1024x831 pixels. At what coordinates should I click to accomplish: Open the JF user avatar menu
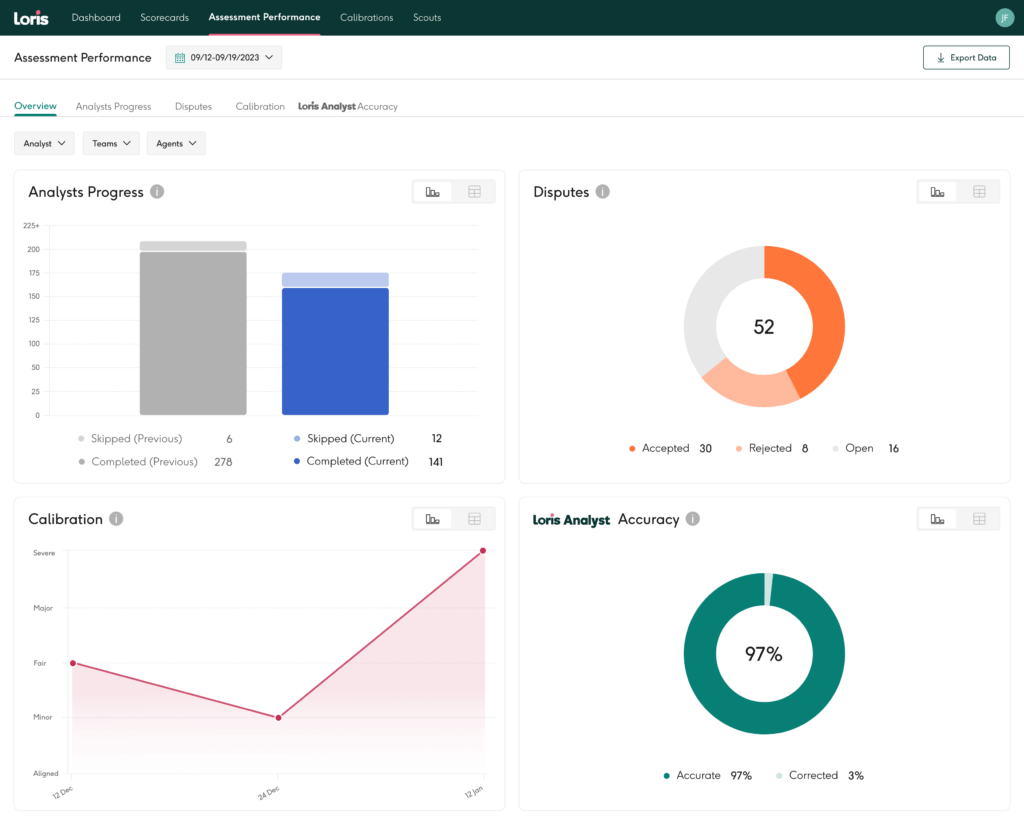coord(1005,17)
